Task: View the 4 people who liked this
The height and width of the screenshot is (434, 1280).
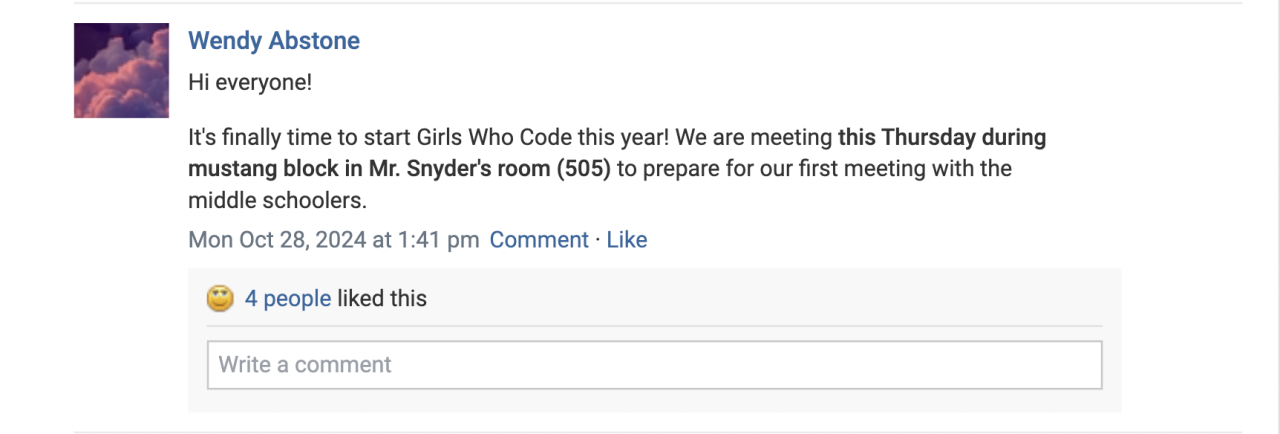Action: pyautogui.click(x=288, y=298)
